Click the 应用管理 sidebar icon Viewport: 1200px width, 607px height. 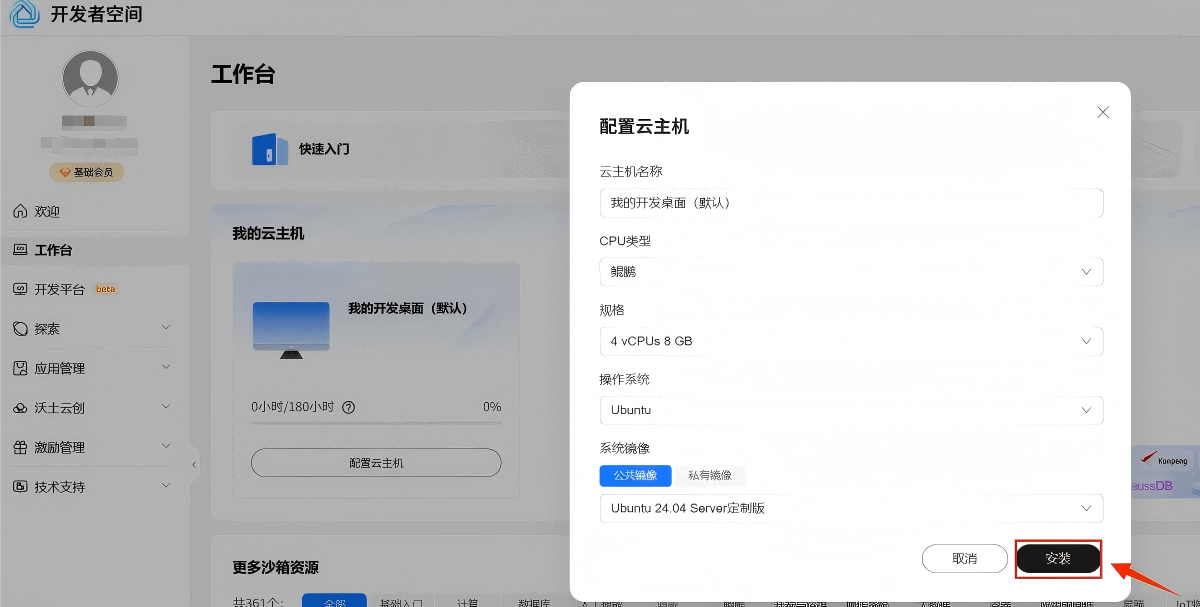20,368
